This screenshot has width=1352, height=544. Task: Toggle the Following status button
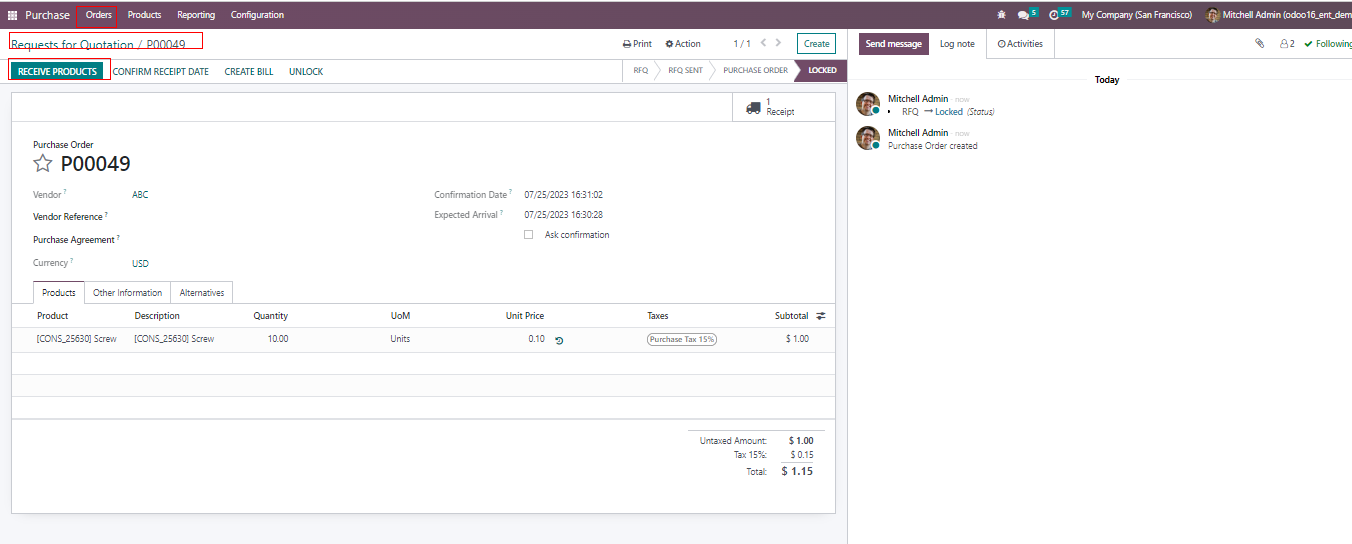[x=1328, y=44]
